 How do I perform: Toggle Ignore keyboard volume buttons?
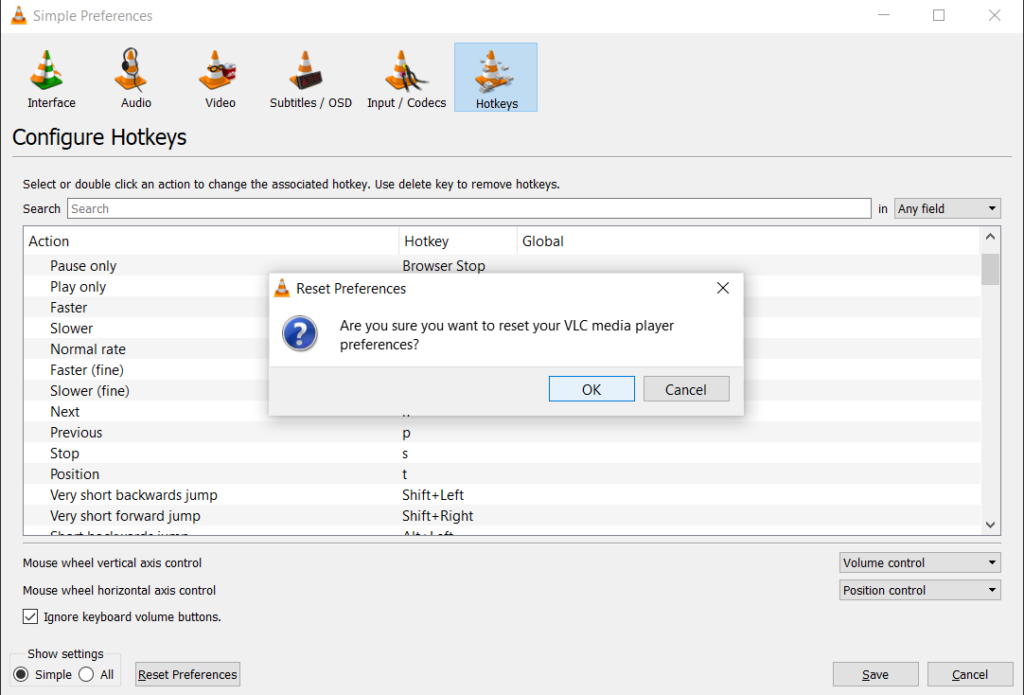tap(29, 617)
